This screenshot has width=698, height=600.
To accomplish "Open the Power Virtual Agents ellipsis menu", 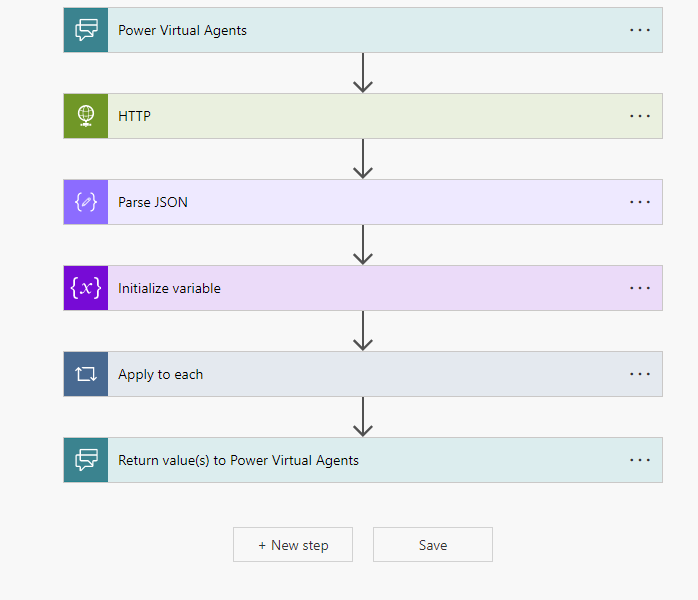I will tap(640, 30).
